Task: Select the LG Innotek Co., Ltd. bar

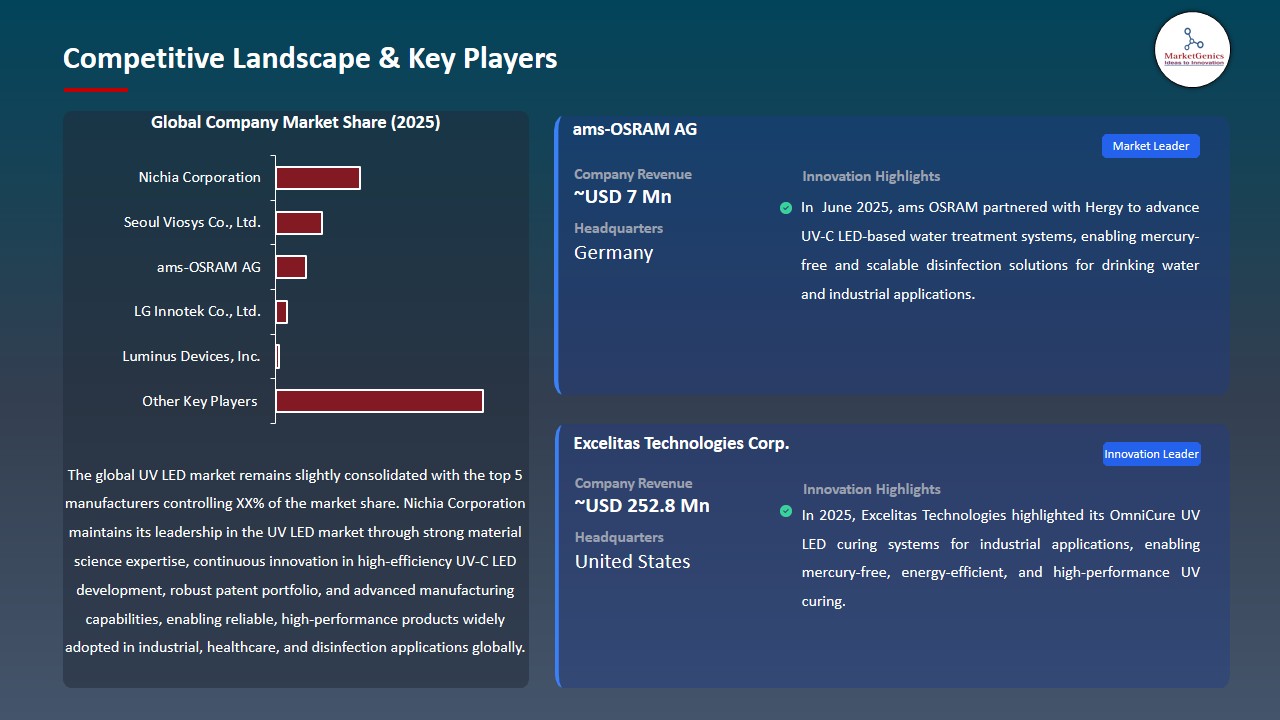Action: (282, 312)
